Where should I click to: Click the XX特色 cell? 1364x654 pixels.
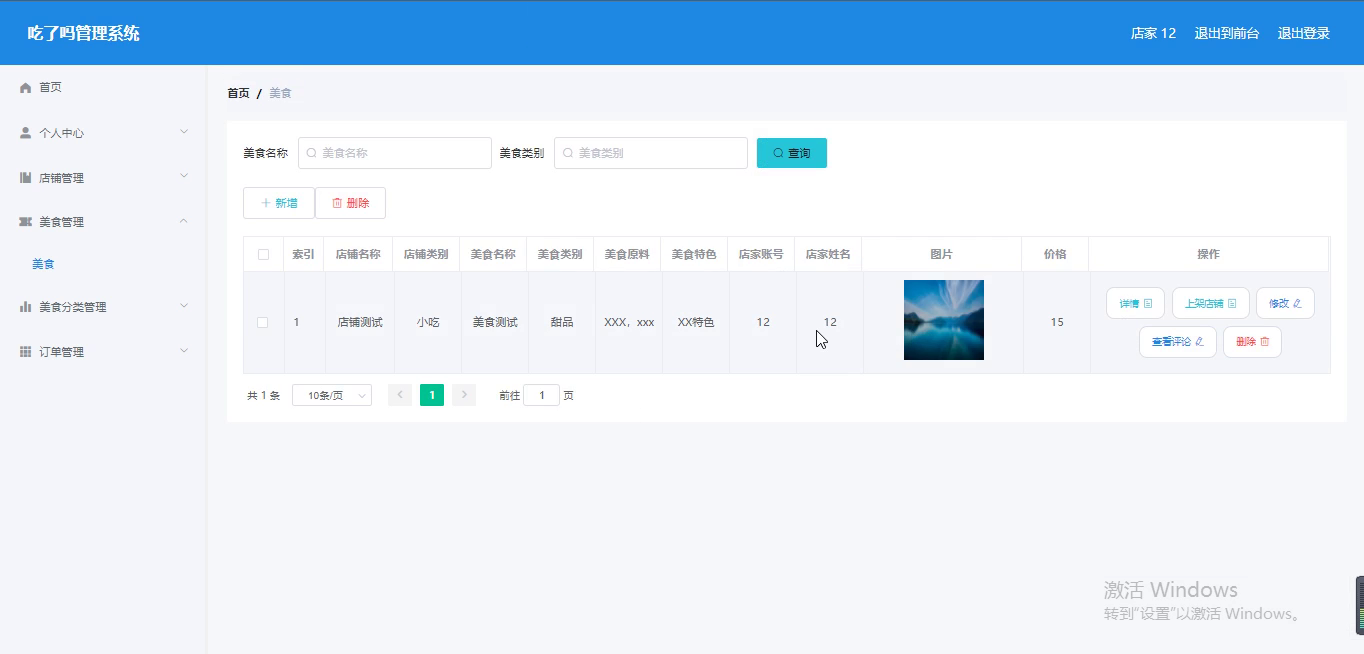(x=696, y=322)
